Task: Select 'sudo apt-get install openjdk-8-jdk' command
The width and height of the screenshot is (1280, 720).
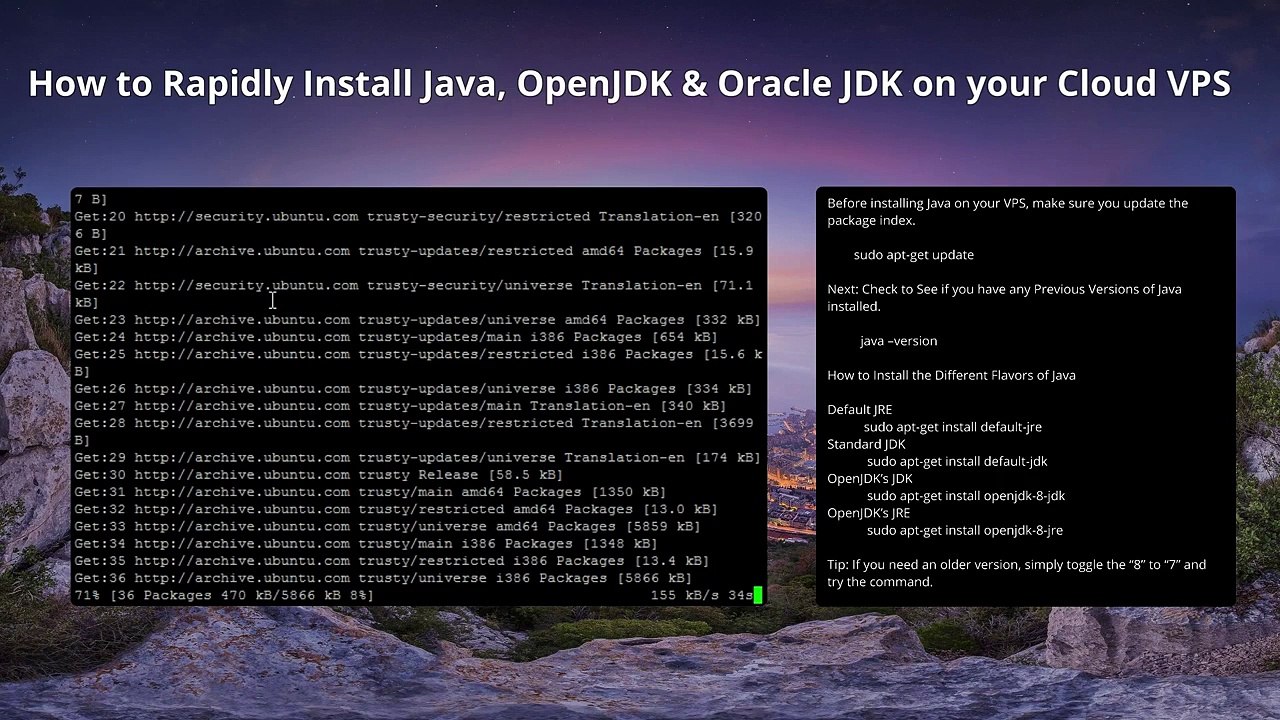Action: [x=966, y=496]
